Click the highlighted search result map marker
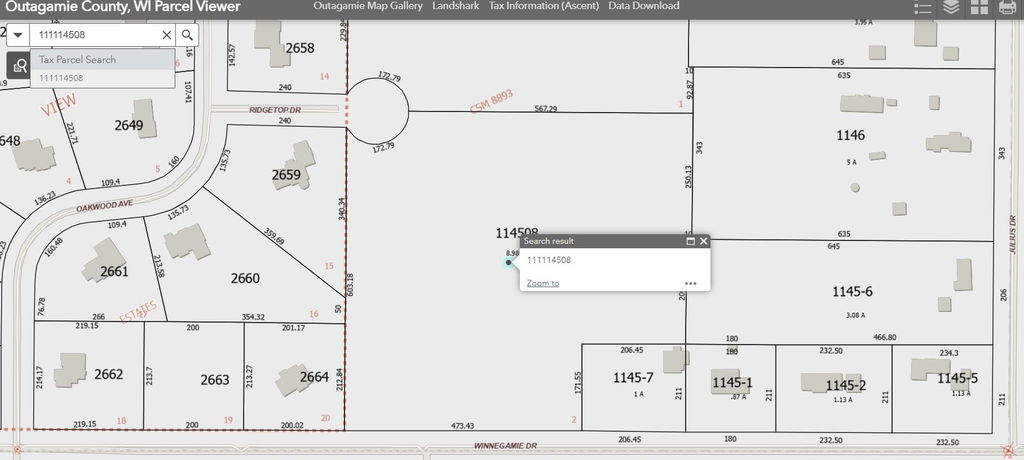The image size is (1024, 460). click(x=509, y=263)
